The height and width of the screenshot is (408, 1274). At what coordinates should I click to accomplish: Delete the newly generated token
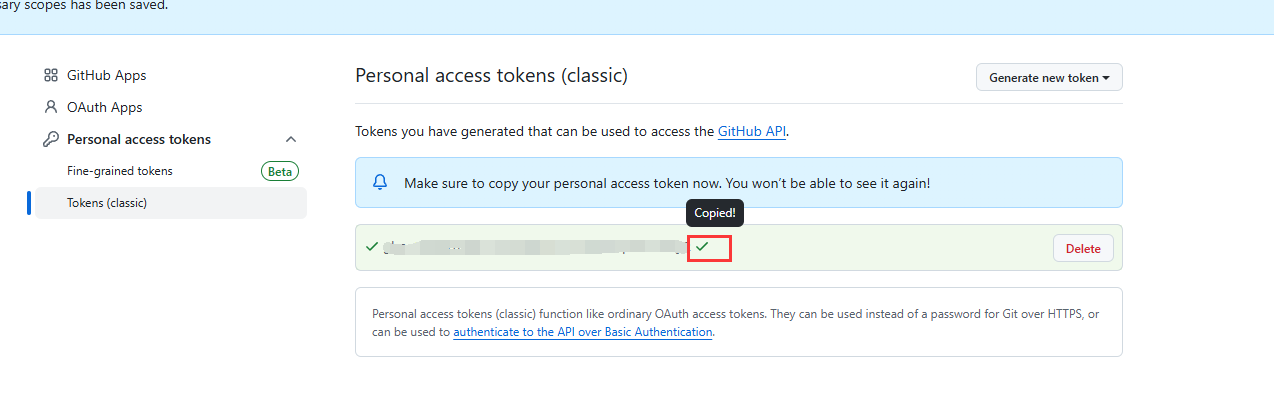[x=1082, y=249]
